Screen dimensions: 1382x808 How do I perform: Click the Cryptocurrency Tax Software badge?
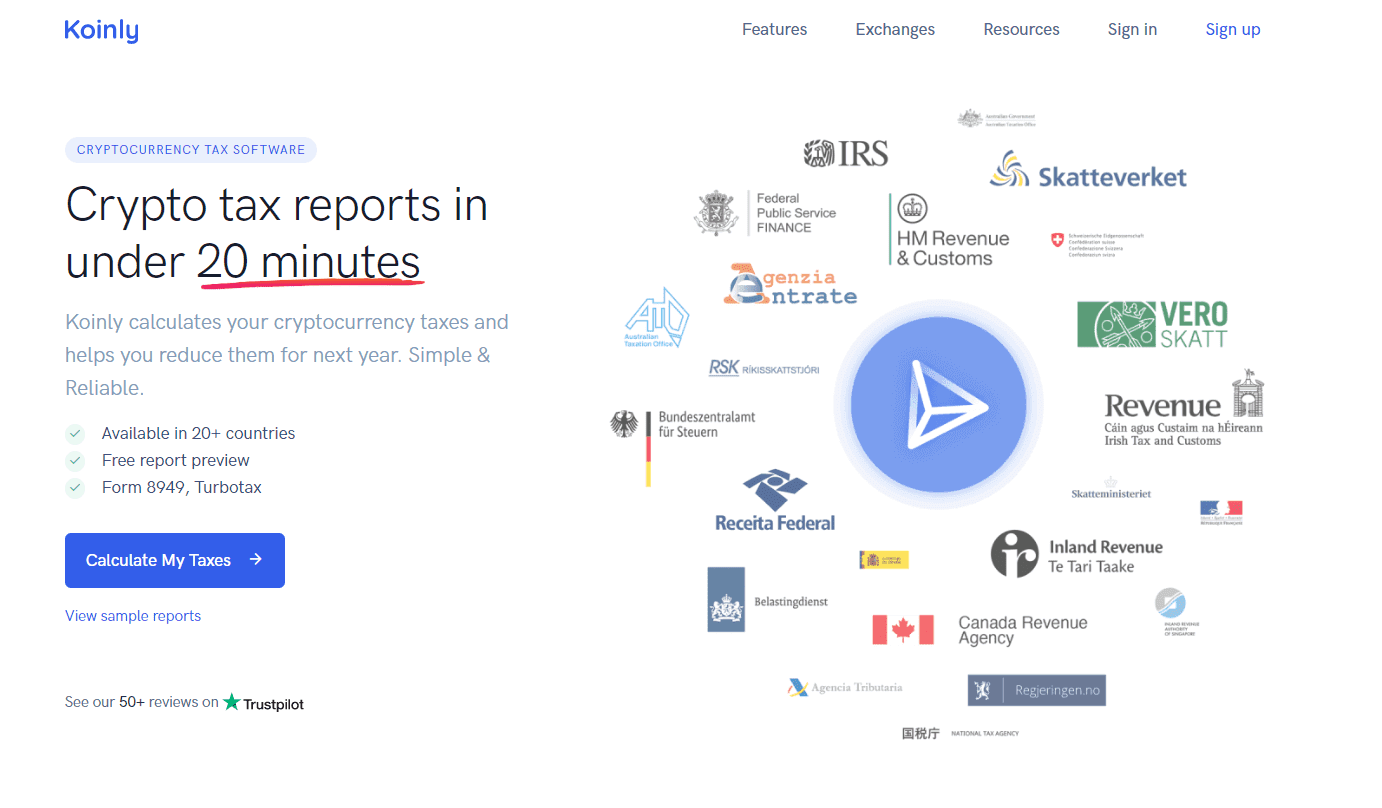pyautogui.click(x=191, y=150)
